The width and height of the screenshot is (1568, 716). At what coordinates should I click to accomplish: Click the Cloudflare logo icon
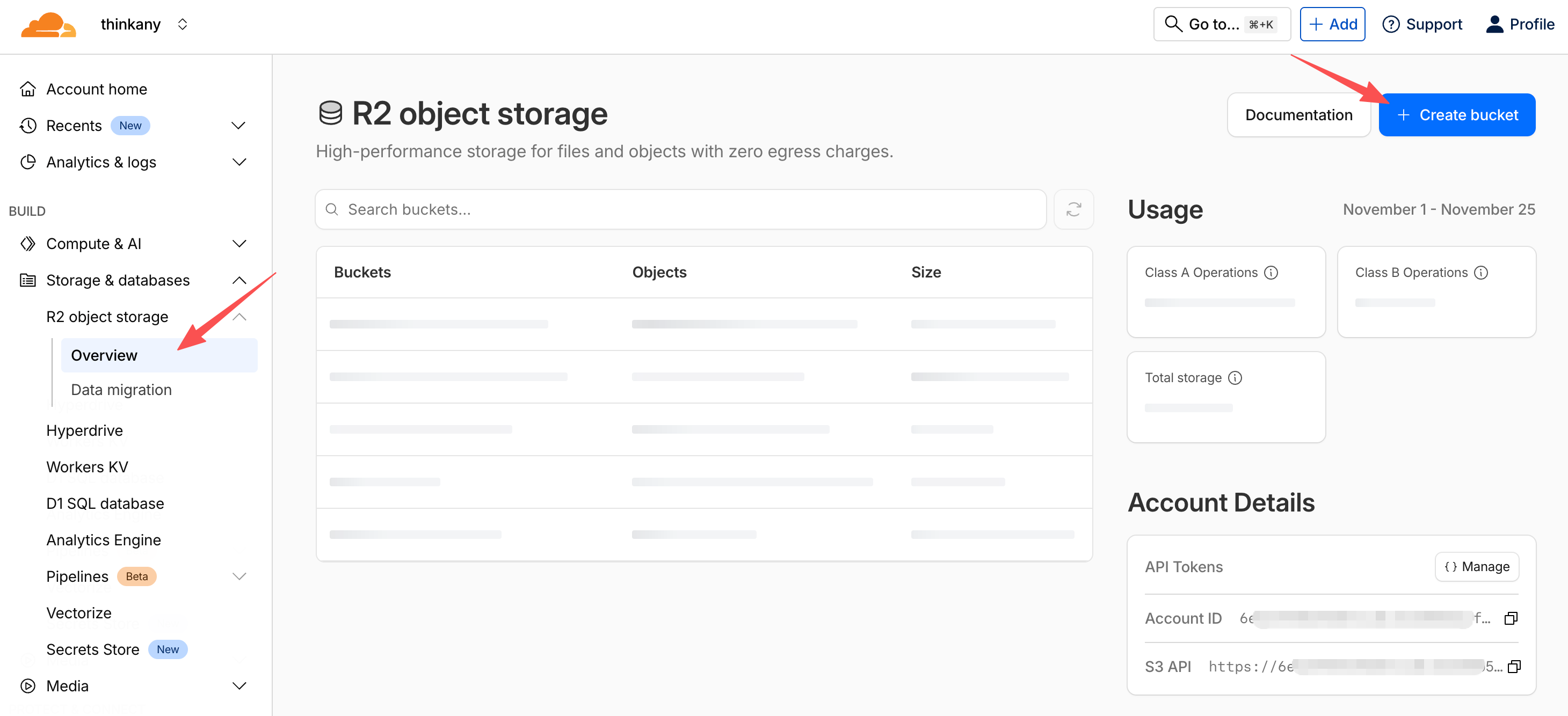pos(48,25)
